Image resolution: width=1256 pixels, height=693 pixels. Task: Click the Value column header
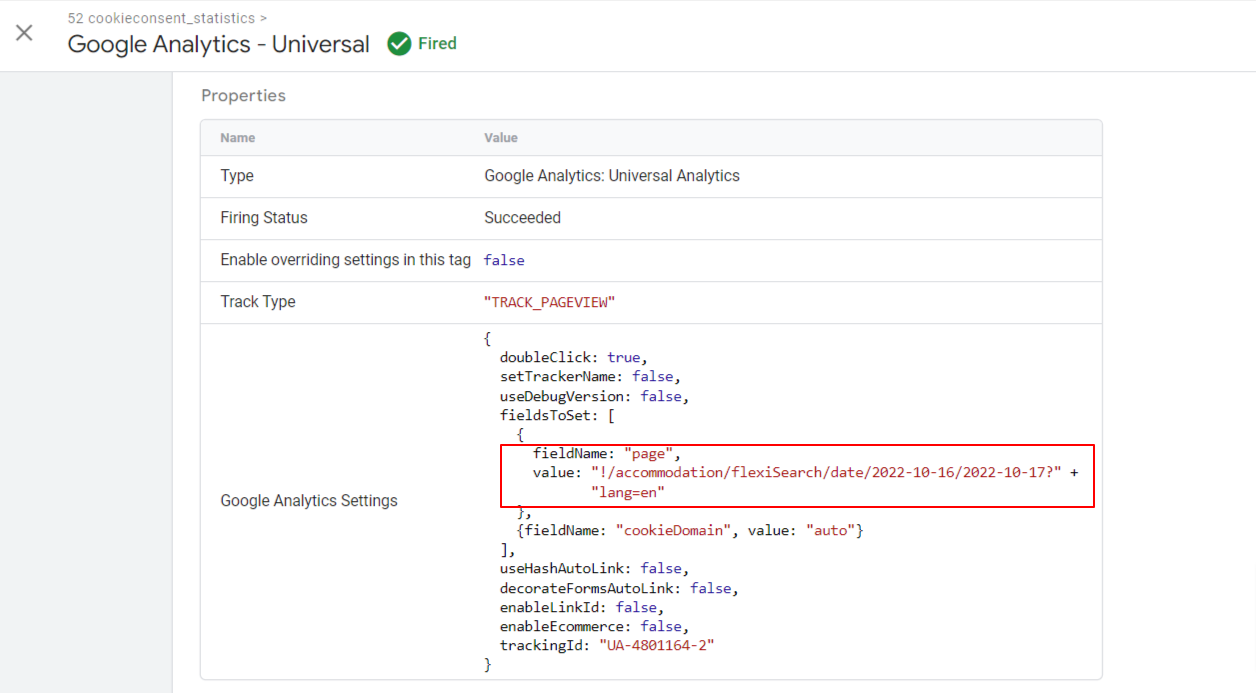click(500, 138)
